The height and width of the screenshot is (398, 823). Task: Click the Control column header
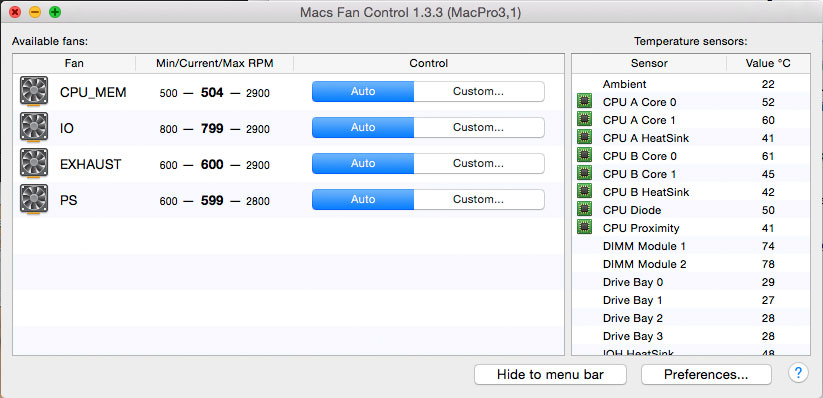point(429,64)
